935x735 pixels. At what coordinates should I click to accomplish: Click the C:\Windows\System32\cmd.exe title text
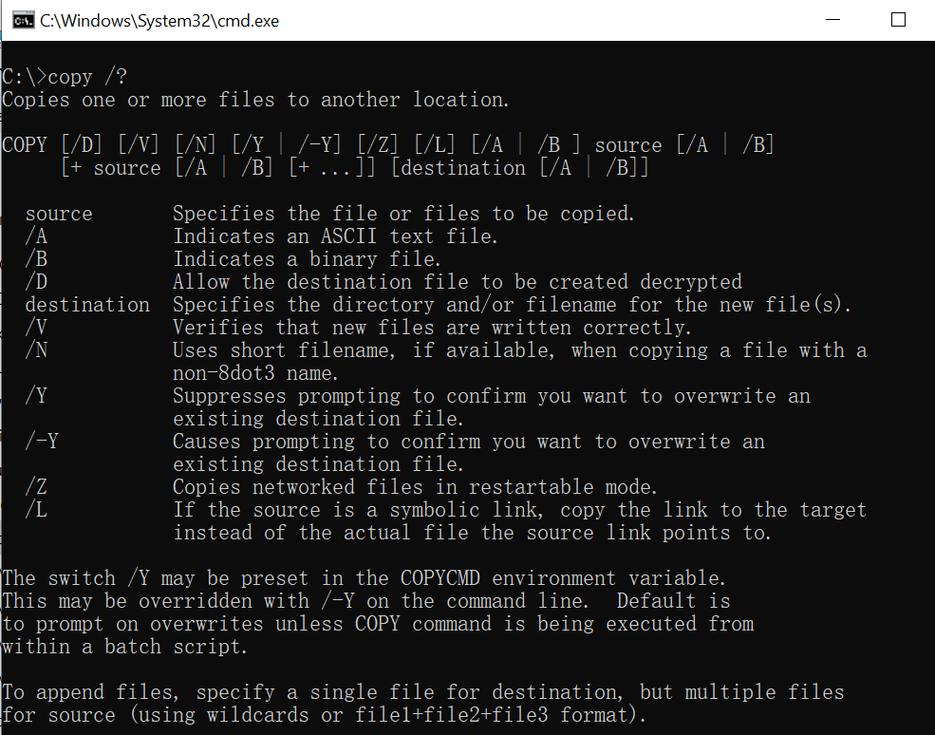pyautogui.click(x=160, y=20)
